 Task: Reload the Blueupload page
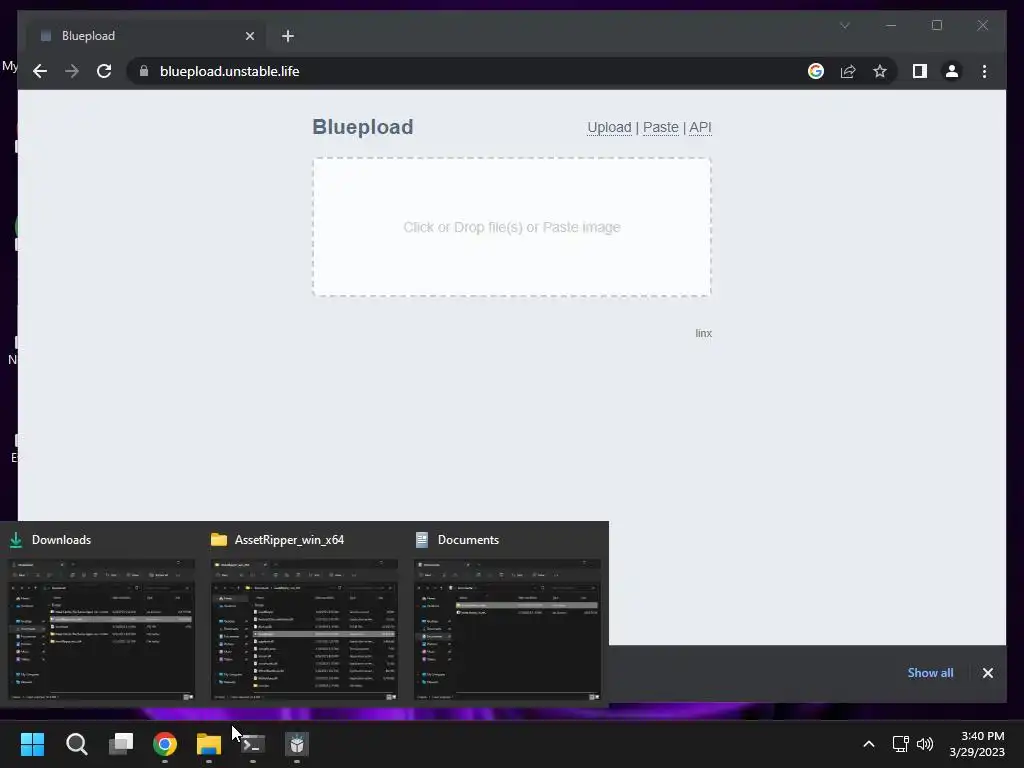[x=104, y=71]
